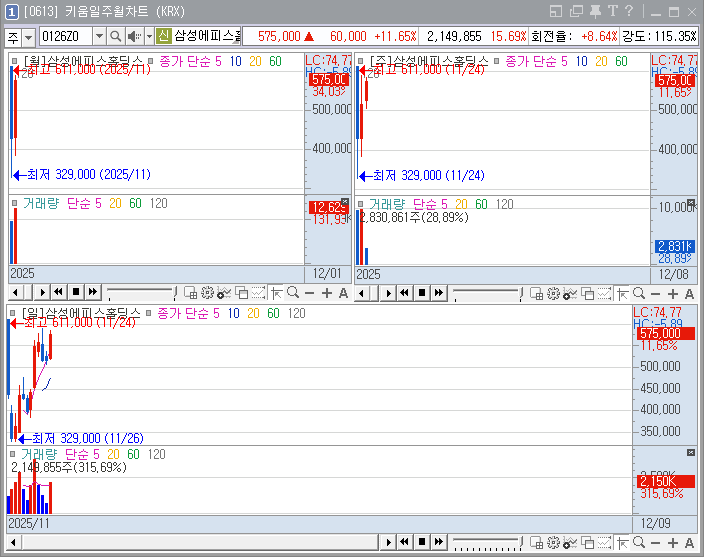Open chart settings gear in daily chart toolbar
This screenshot has height=557, width=704.
click(x=553, y=543)
